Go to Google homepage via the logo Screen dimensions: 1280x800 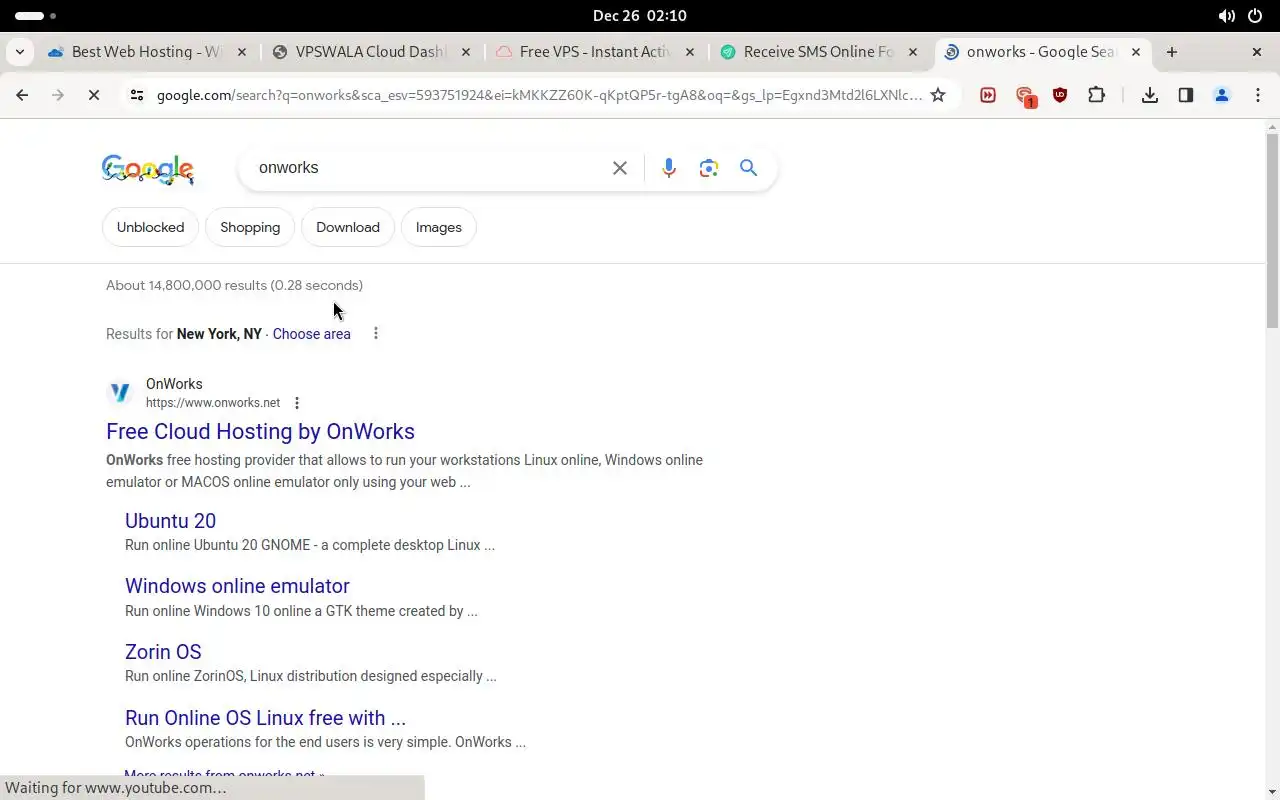(148, 170)
